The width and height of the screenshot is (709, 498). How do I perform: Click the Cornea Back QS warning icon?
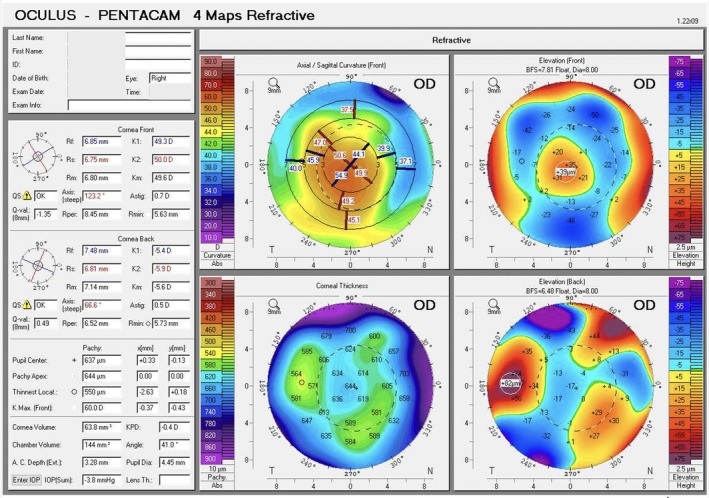[27, 305]
